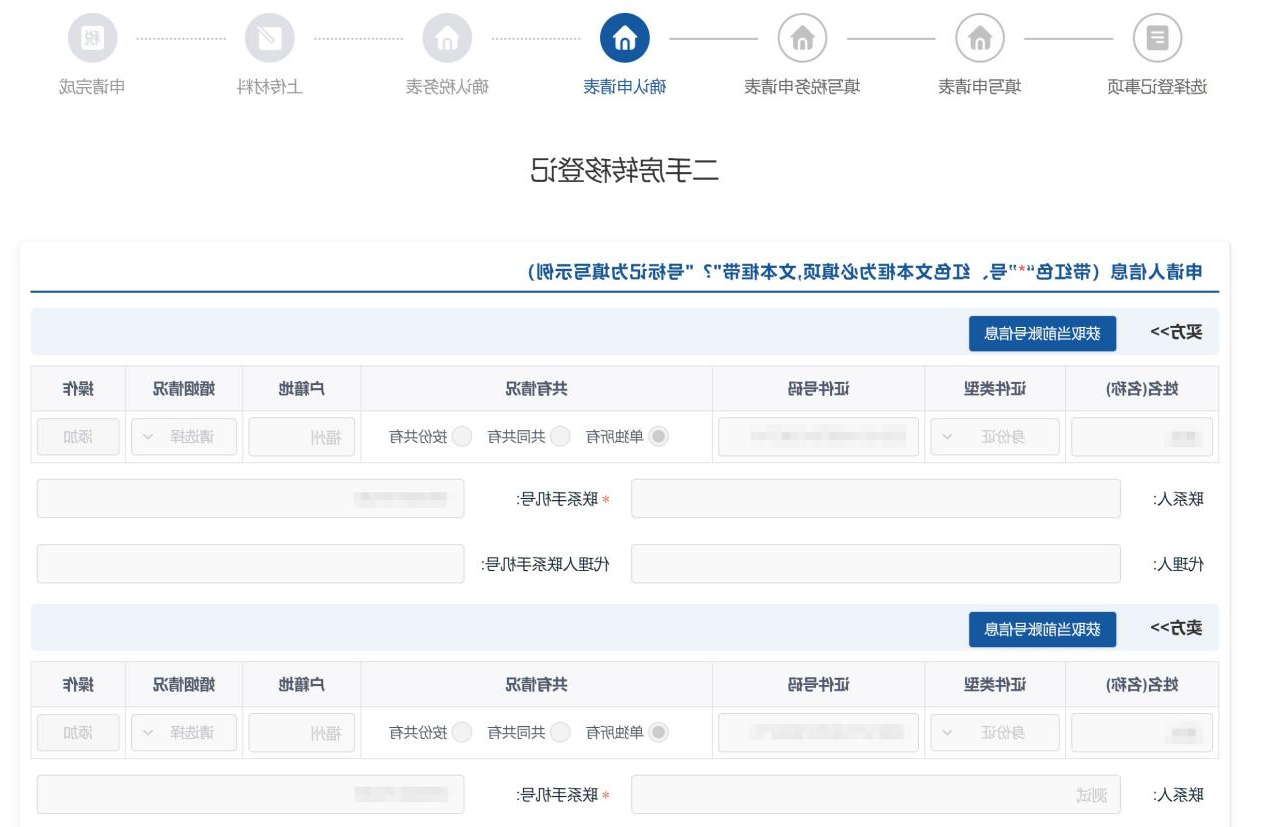Focus the 买方 联系人 input field
The image size is (1268, 827).
point(876,498)
